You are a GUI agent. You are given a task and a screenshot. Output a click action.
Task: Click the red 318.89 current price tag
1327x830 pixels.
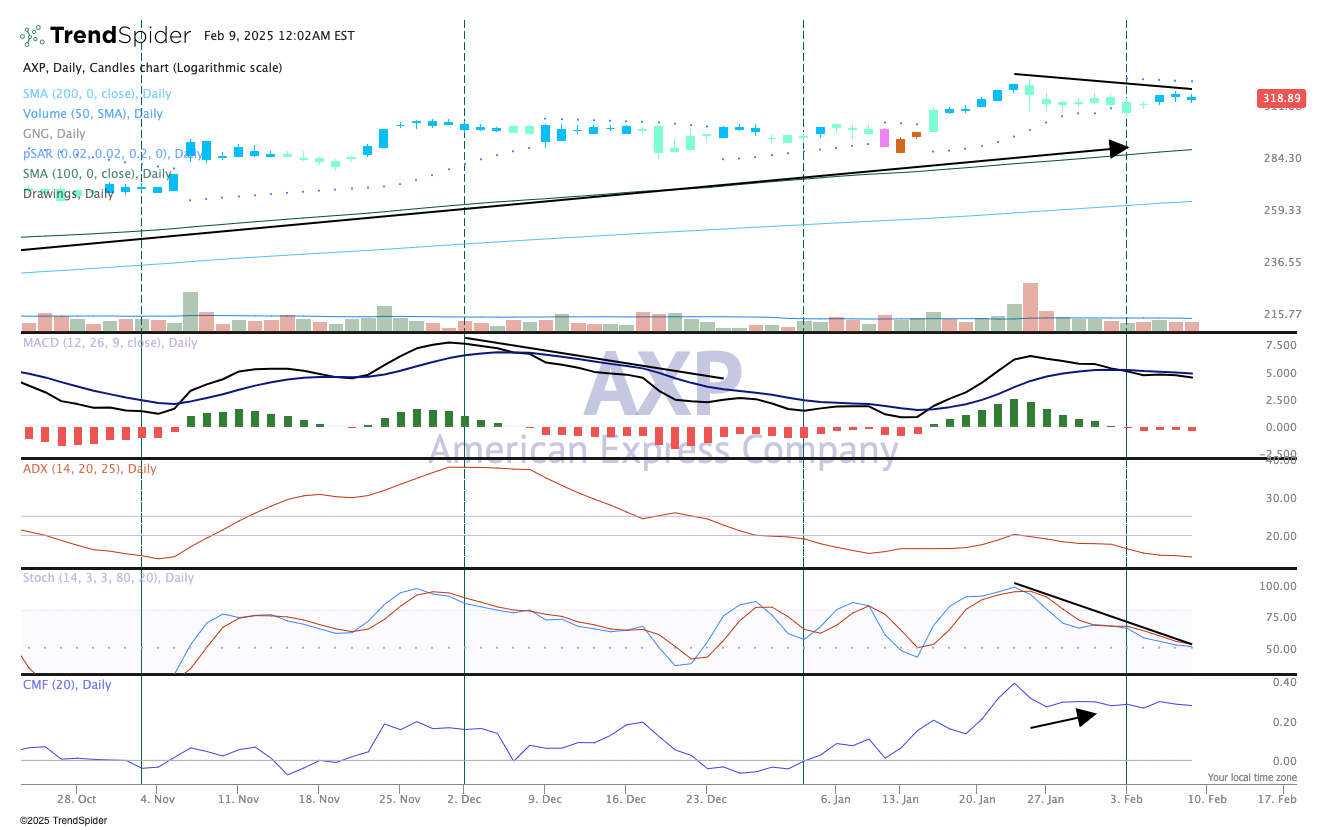point(1281,99)
